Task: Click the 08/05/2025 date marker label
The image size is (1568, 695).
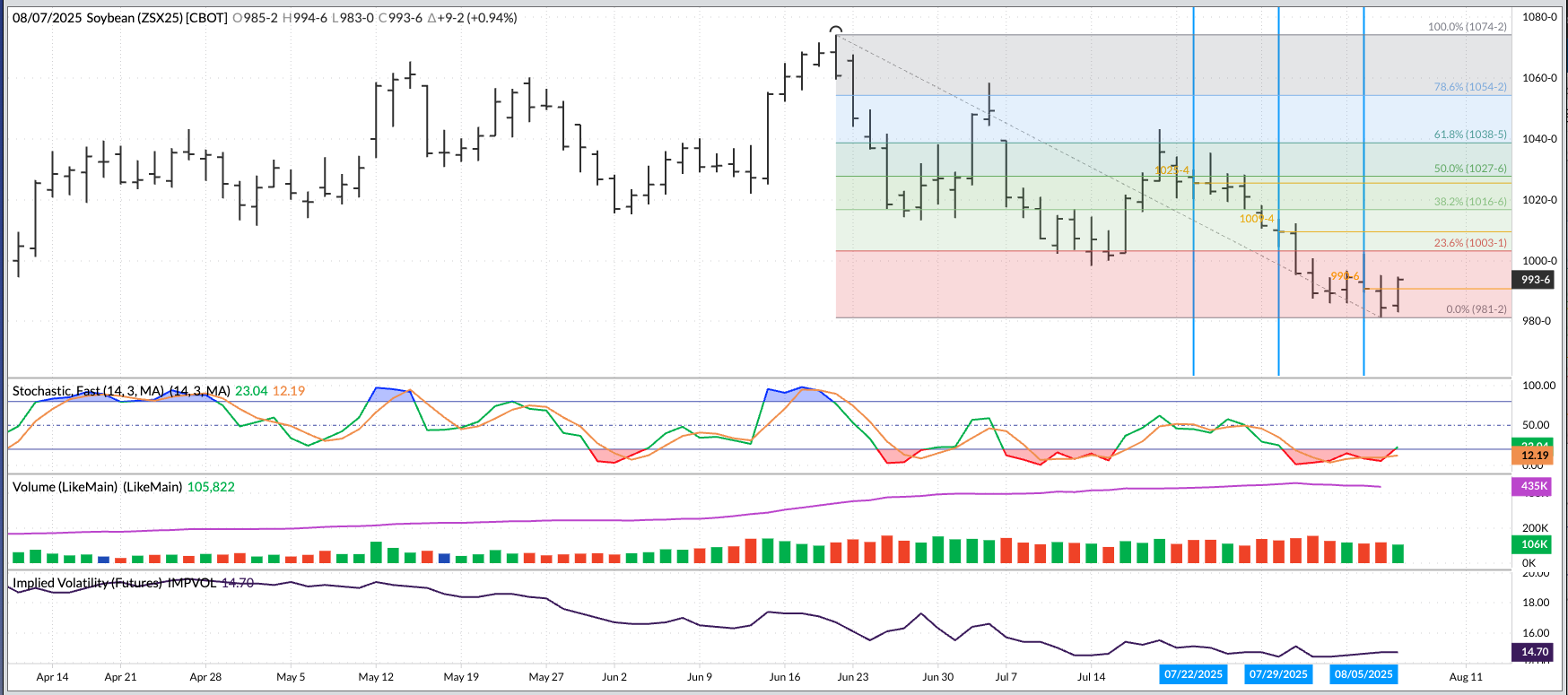Action: point(1363,674)
